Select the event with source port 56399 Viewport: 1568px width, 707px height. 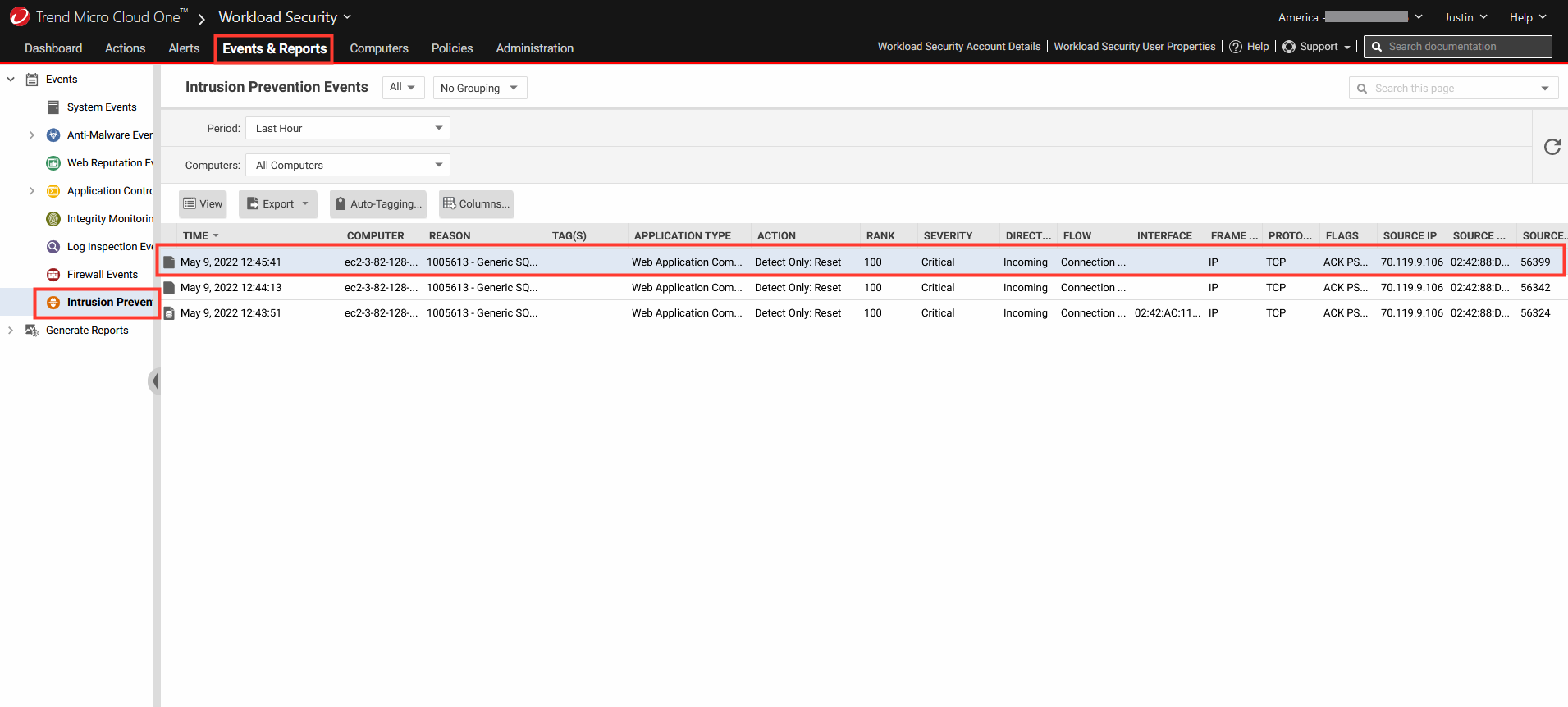click(x=865, y=262)
